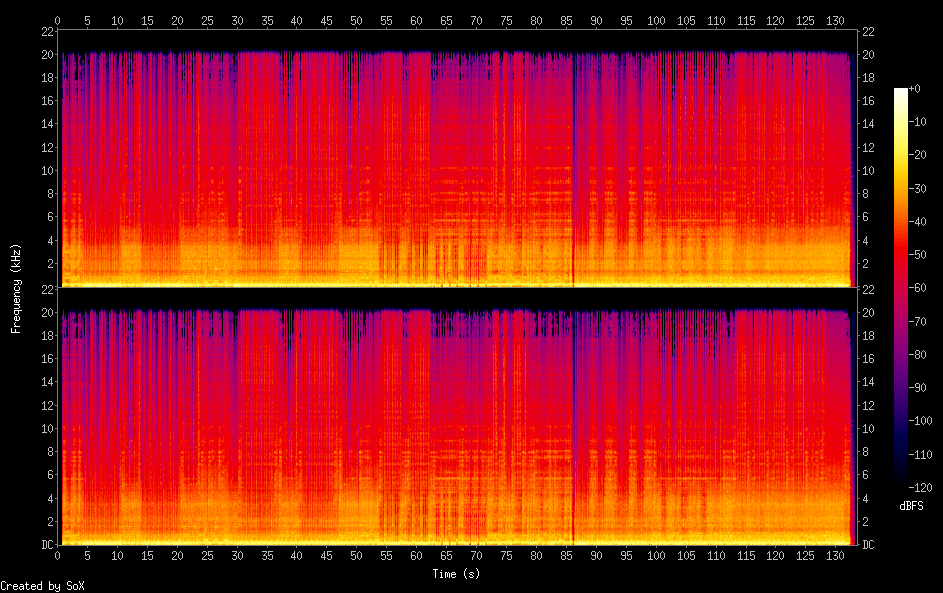Screen dimensions: 943x593
Task: Click '50' on the bottom time axis
Action: point(357,556)
